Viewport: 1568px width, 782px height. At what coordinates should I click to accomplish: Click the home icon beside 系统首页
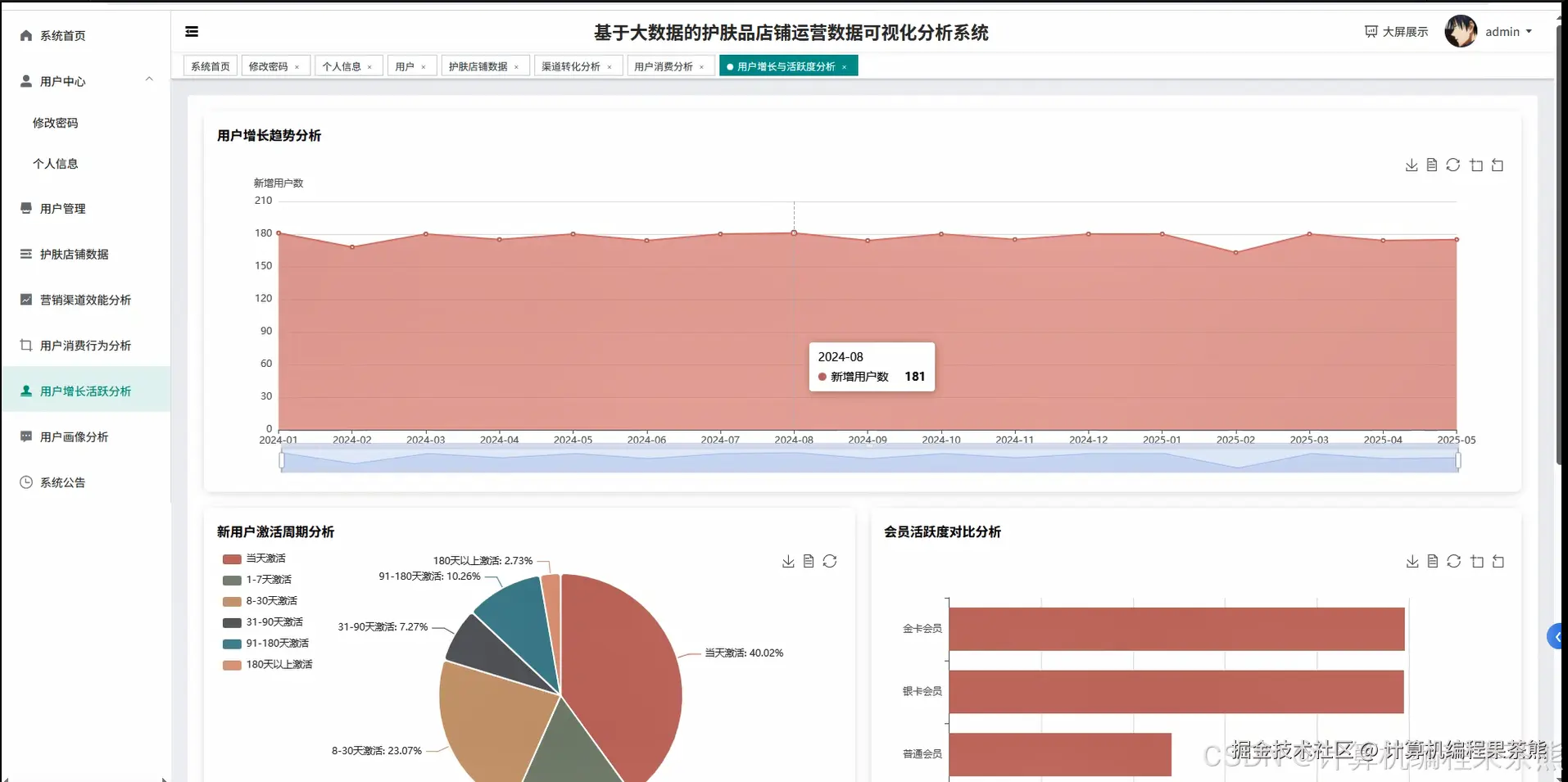[x=26, y=36]
